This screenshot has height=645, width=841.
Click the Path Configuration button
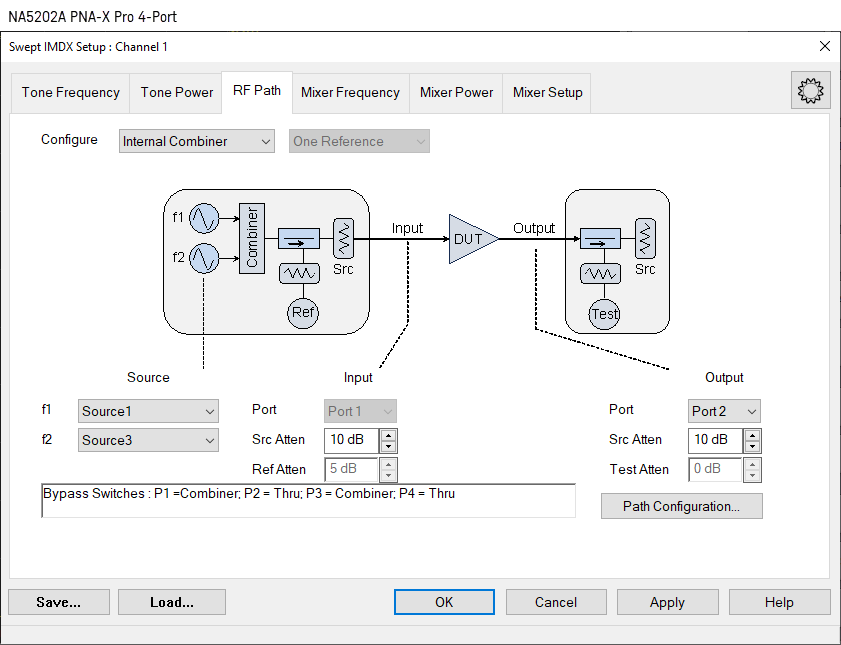tap(681, 506)
